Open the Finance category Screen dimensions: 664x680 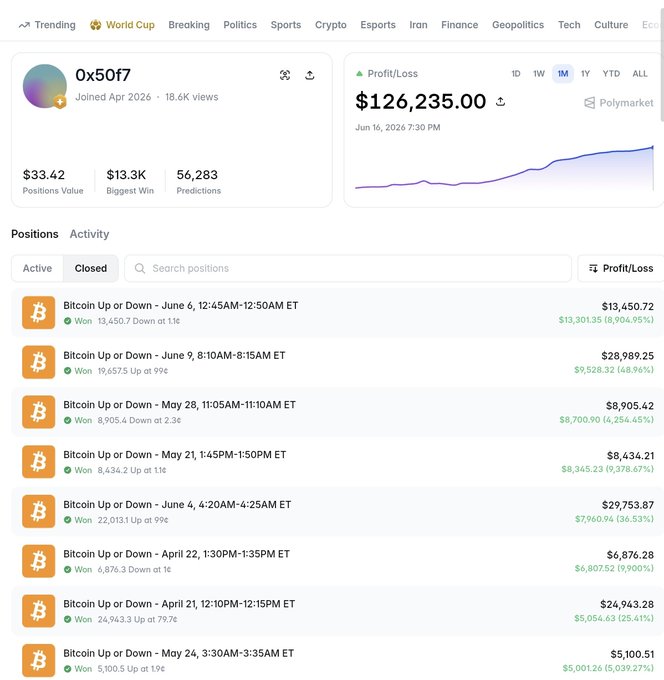pyautogui.click(x=459, y=25)
